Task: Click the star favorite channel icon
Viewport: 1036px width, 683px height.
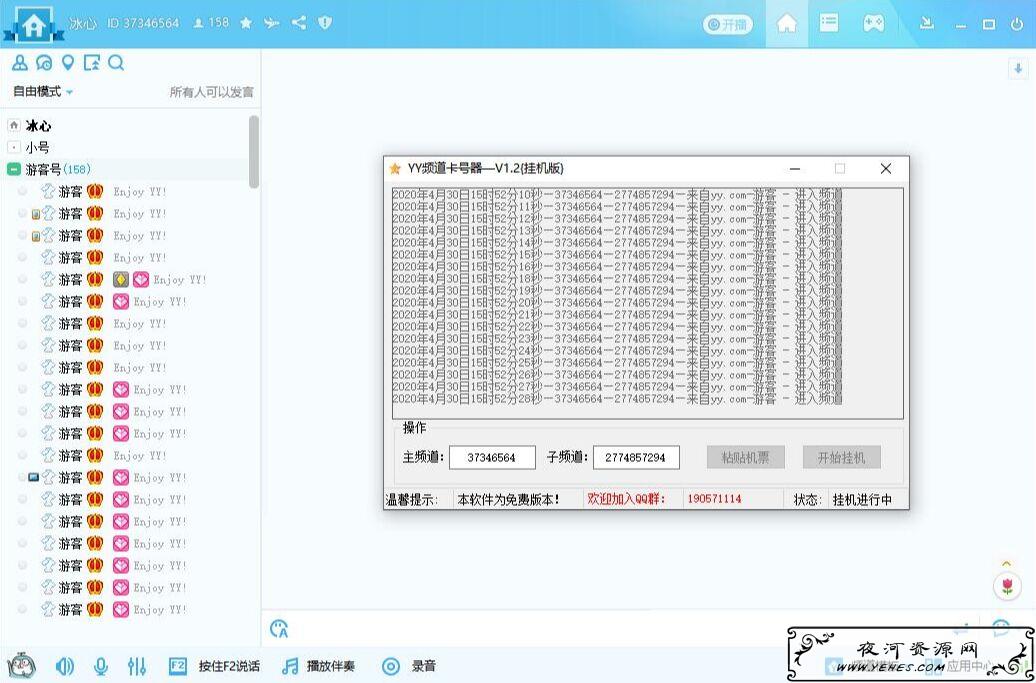Action: click(x=246, y=23)
